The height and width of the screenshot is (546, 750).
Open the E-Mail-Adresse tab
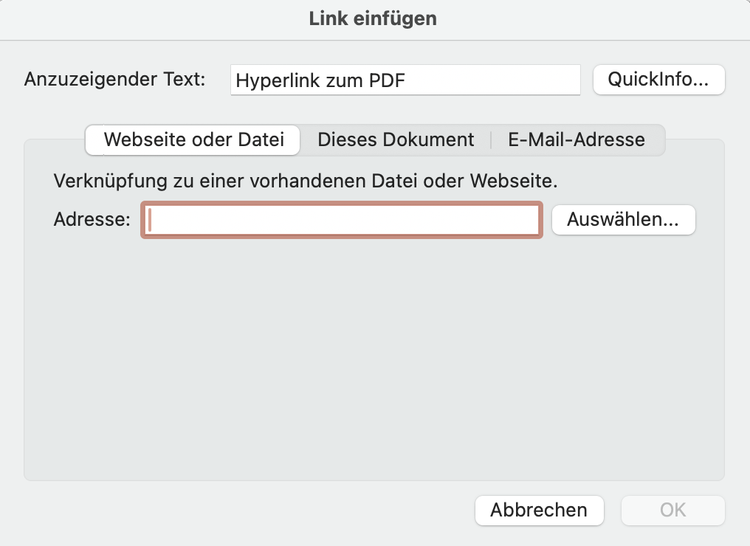pyautogui.click(x=576, y=140)
